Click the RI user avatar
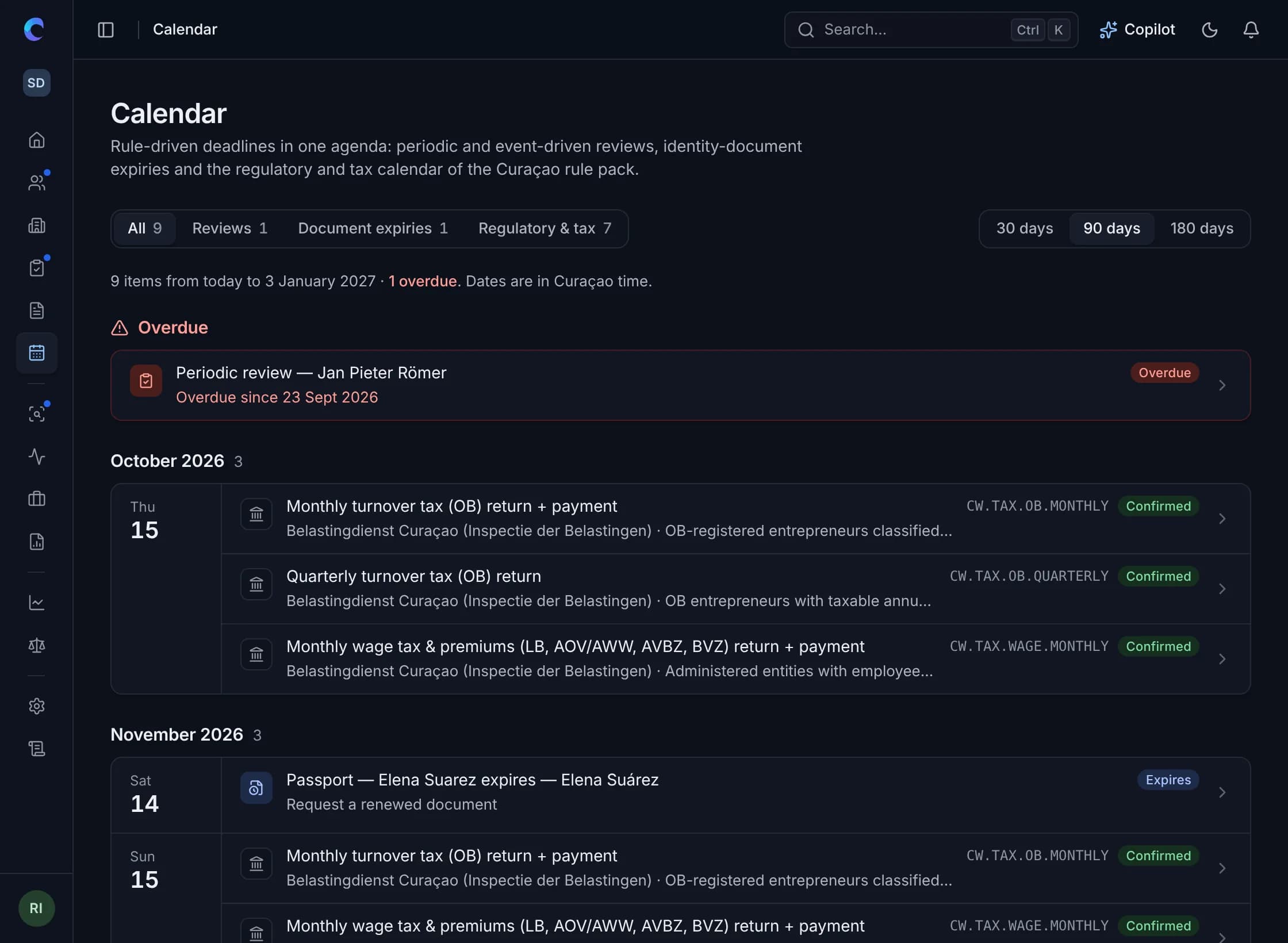The image size is (1288, 943). pyautogui.click(x=36, y=908)
